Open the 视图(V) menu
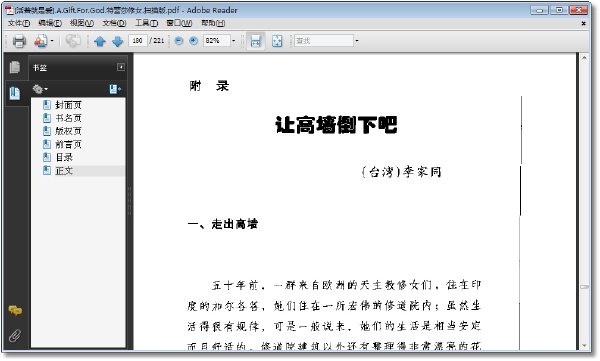This screenshot has width=600, height=361. pos(82,23)
